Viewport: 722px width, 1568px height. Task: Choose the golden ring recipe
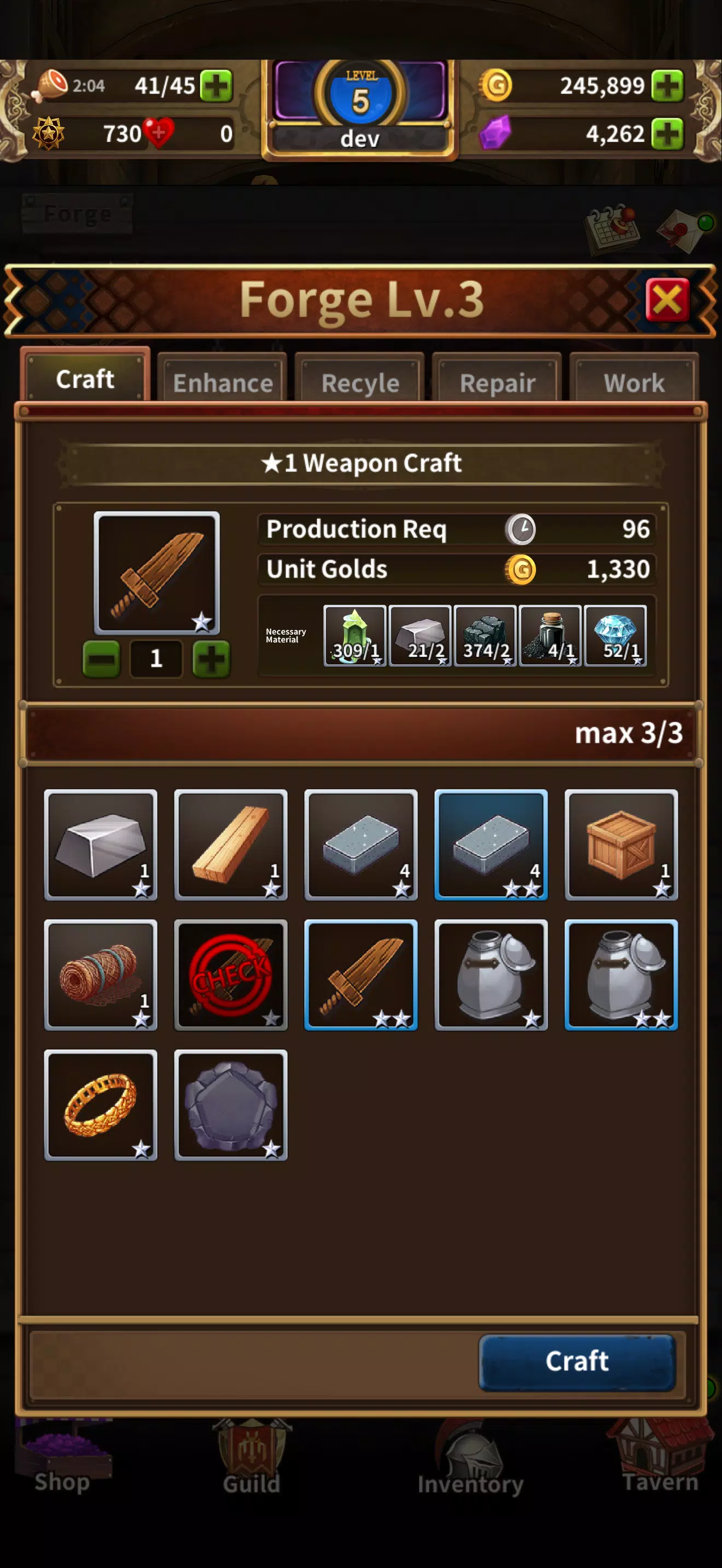(x=101, y=1105)
